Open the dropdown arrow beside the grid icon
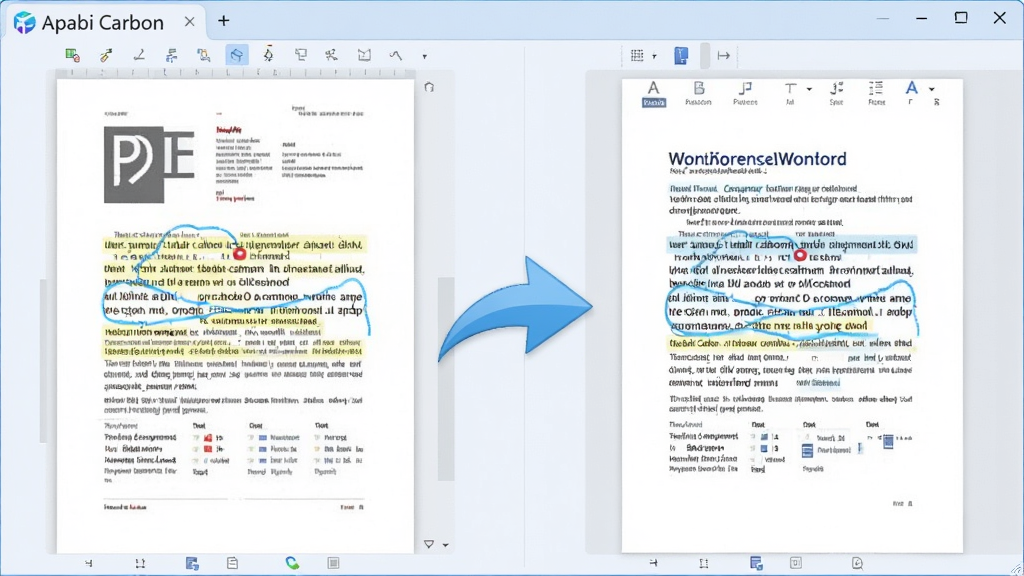Viewport: 1024px width, 576px height. 654,57
